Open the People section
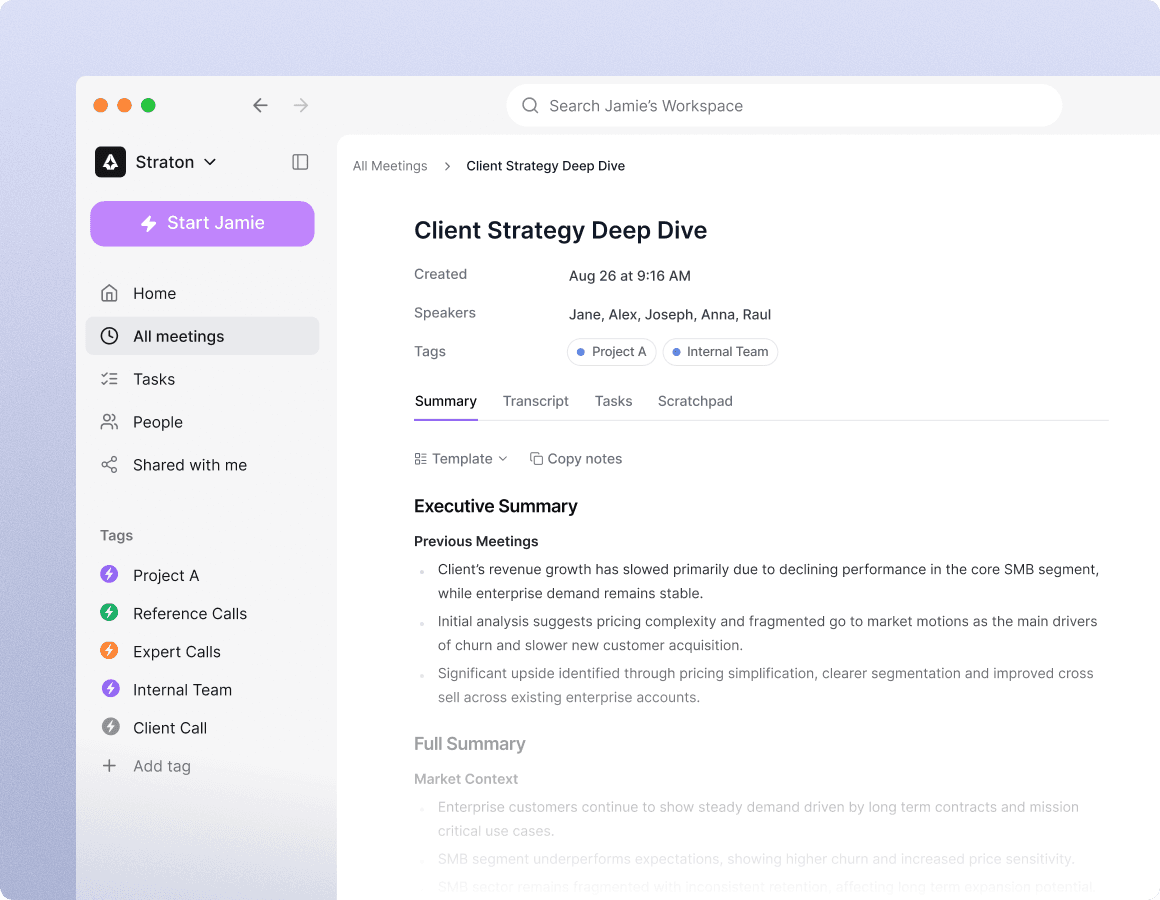The image size is (1160, 900). tap(157, 422)
